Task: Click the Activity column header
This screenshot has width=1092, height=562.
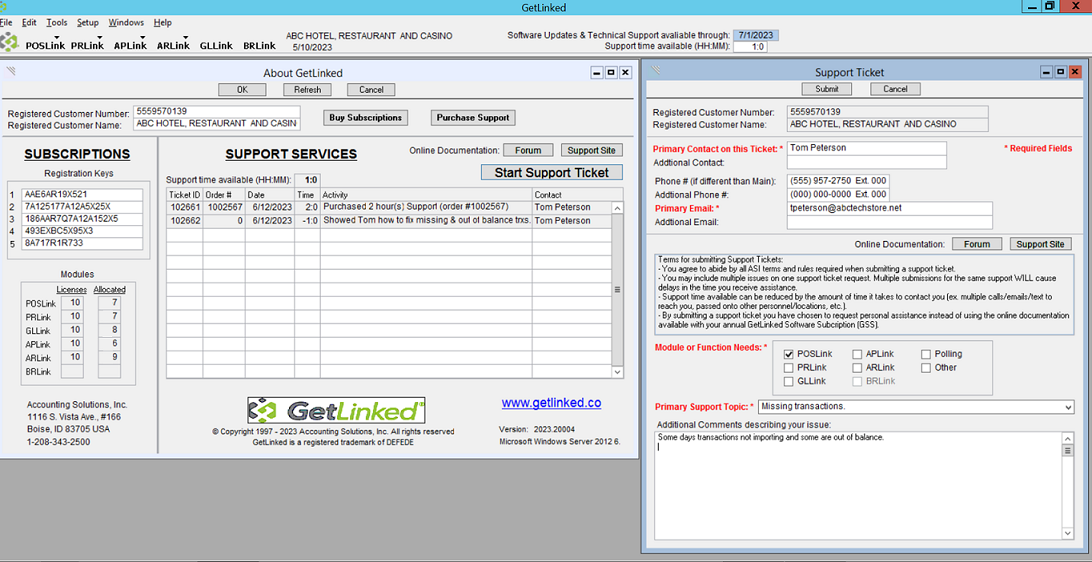Action: coord(426,195)
